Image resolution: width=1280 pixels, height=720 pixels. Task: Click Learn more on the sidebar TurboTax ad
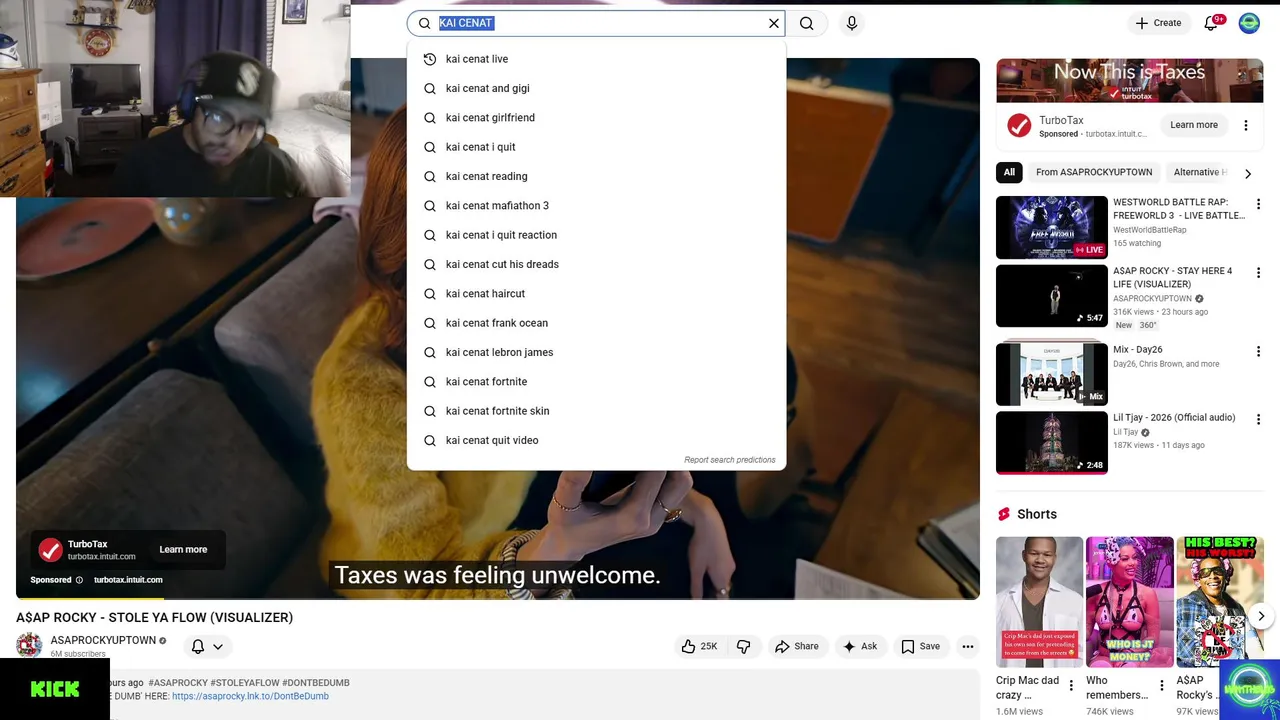(1194, 125)
